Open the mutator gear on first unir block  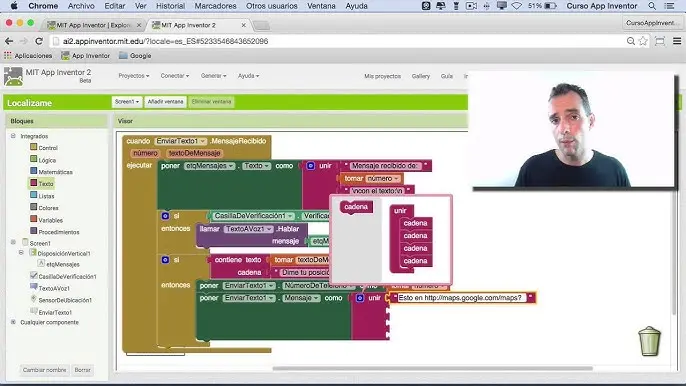311,166
